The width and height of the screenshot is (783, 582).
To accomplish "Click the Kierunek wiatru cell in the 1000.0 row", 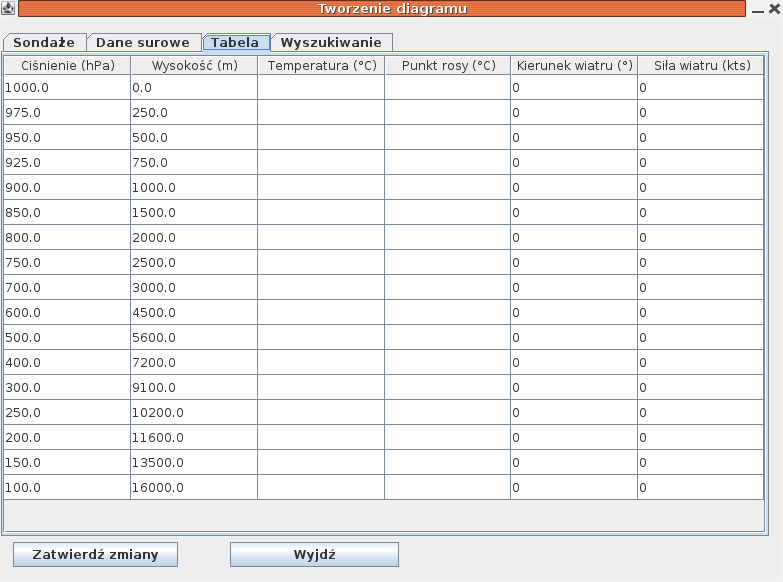I will coord(574,87).
